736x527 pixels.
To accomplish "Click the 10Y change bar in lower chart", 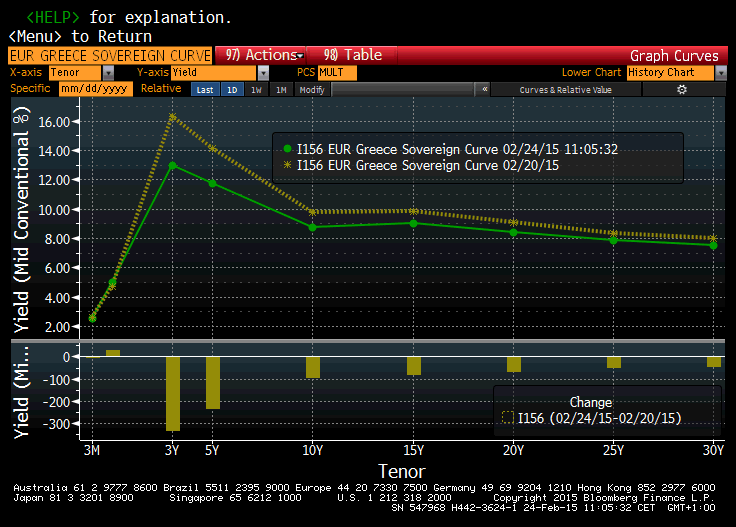I will (x=313, y=367).
